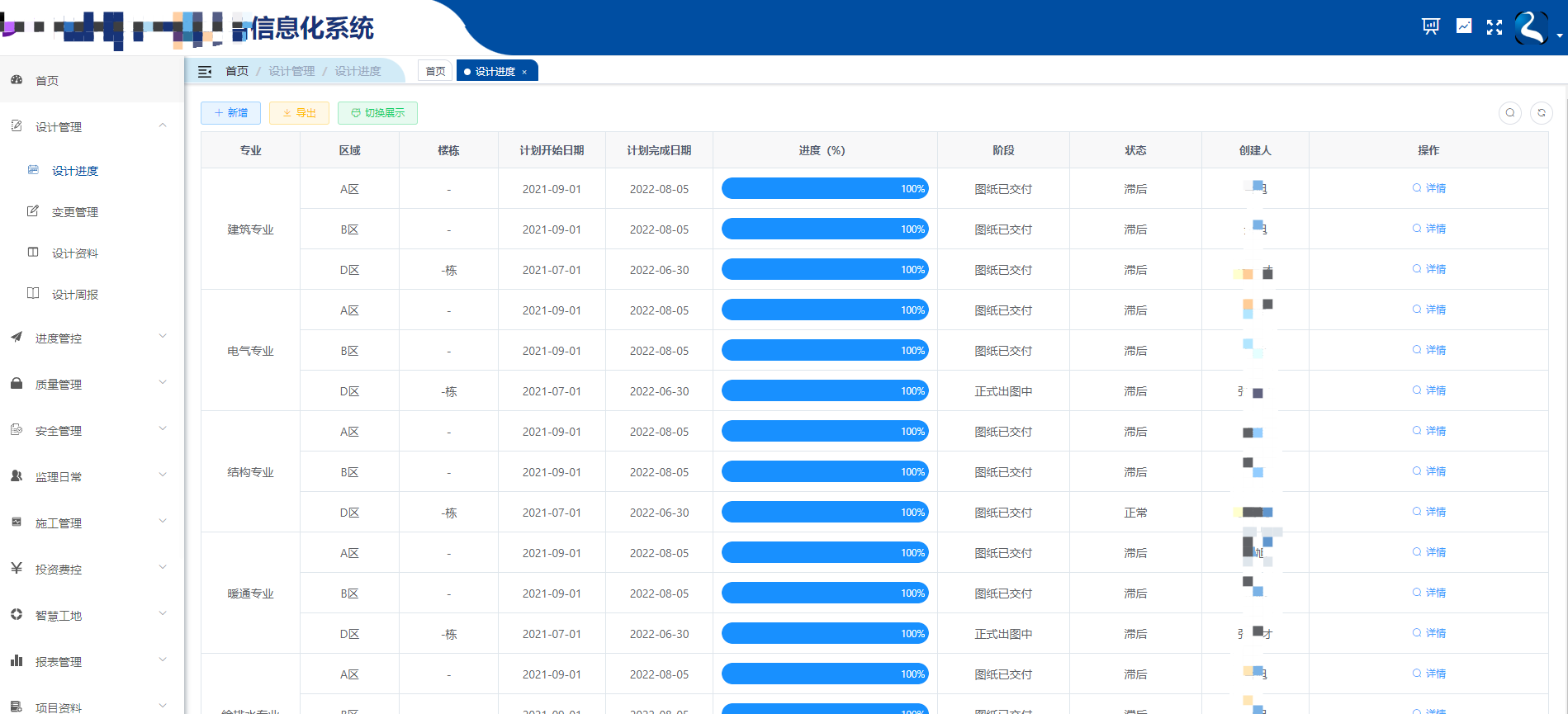Screen dimensions: 1568x714
Task: Collapse the sidebar with hamburger icon
Action: coord(205,72)
